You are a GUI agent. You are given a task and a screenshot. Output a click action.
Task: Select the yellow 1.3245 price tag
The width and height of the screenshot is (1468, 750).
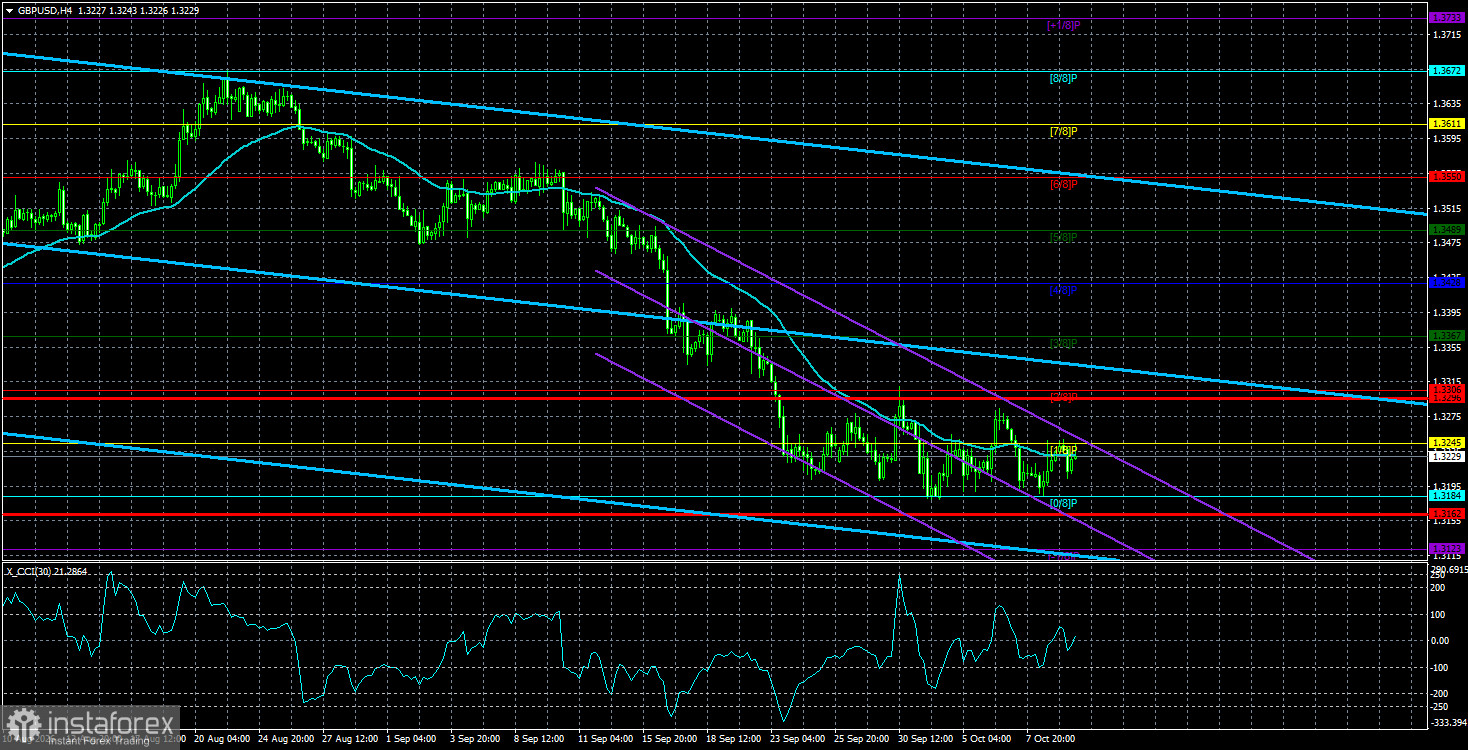(x=1447, y=442)
